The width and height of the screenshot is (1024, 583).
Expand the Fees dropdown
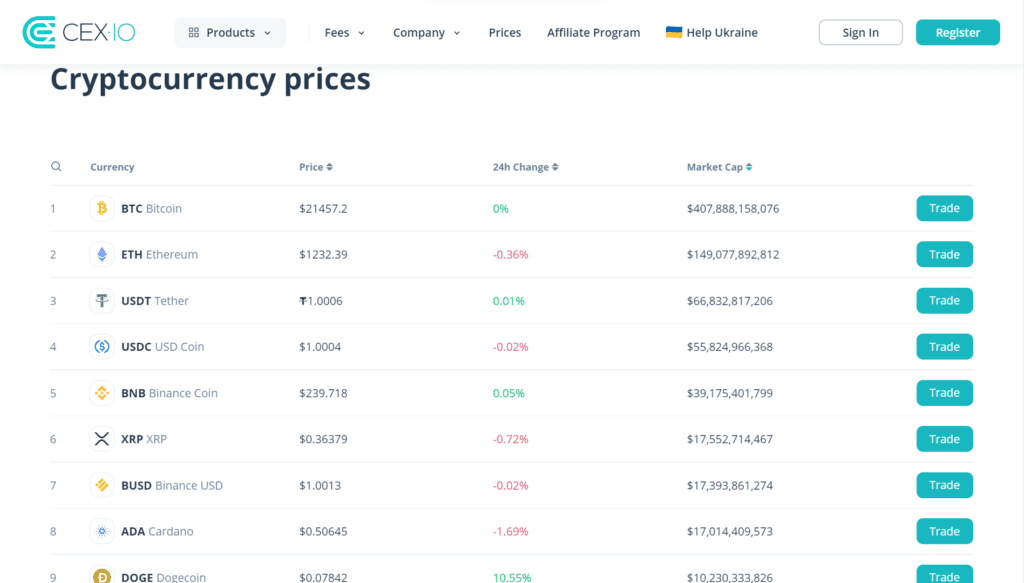pos(344,32)
